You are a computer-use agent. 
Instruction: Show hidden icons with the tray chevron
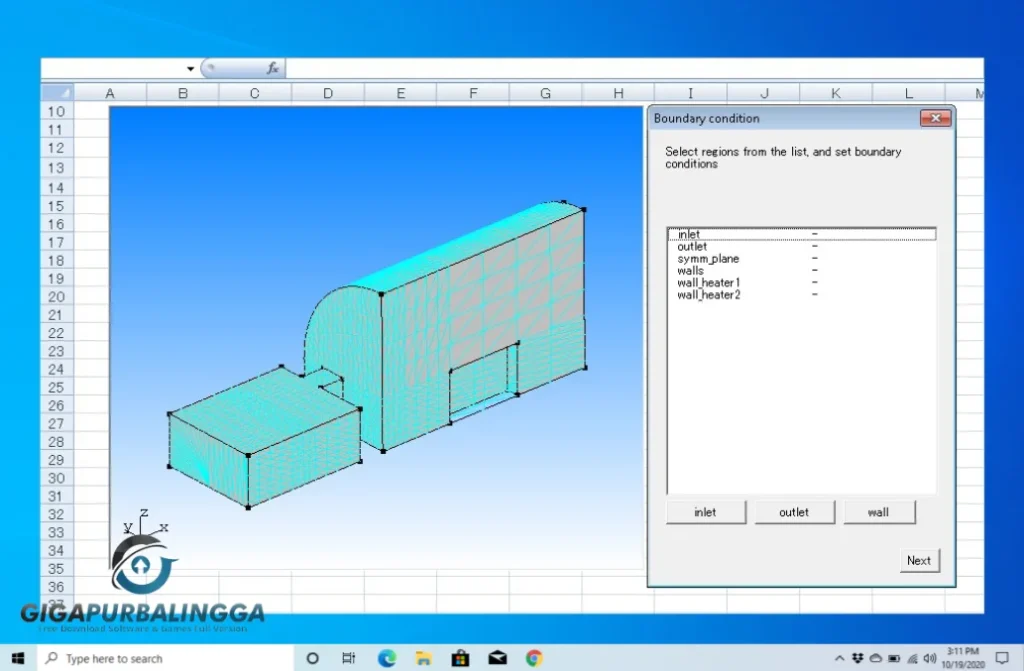tap(840, 658)
